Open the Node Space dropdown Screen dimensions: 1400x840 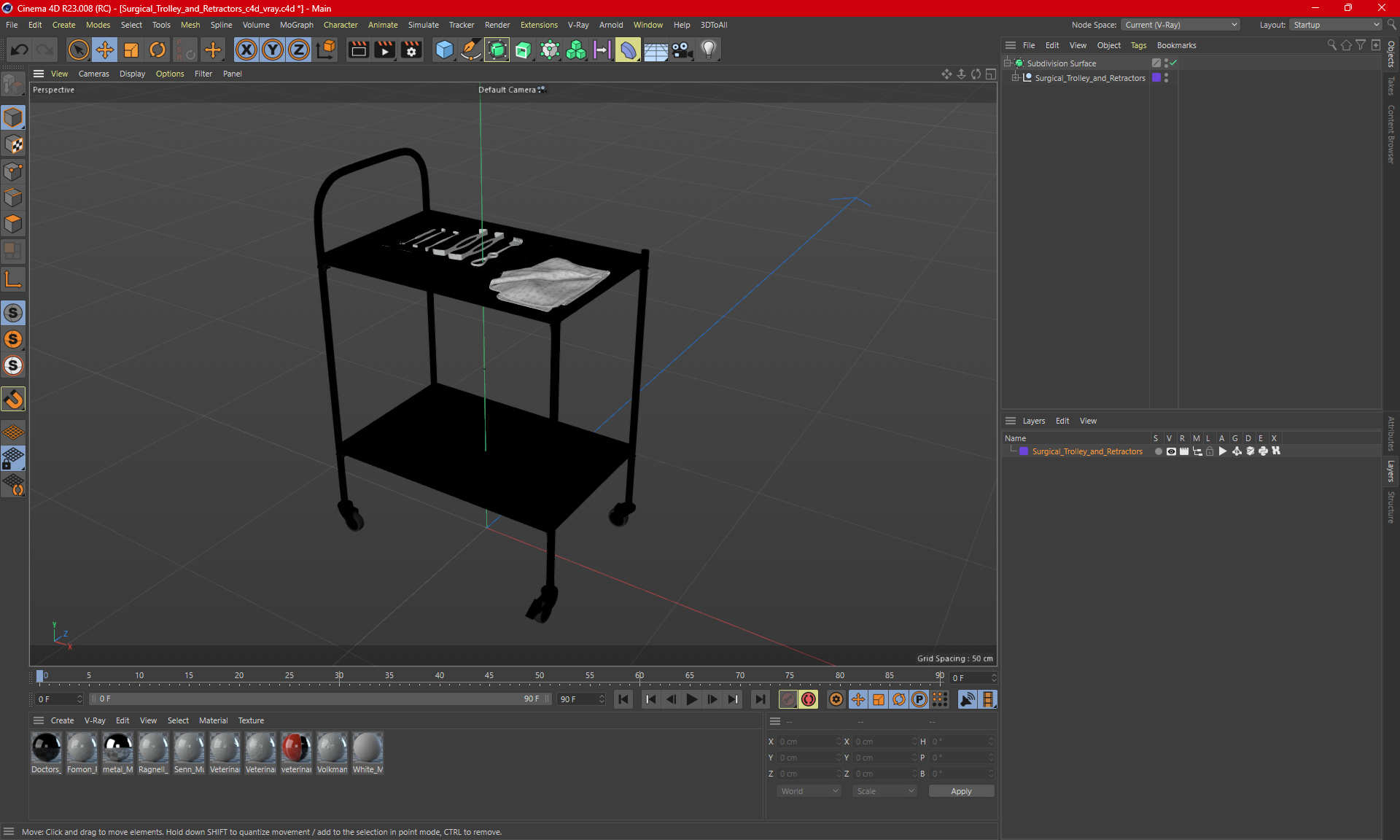tap(1180, 25)
